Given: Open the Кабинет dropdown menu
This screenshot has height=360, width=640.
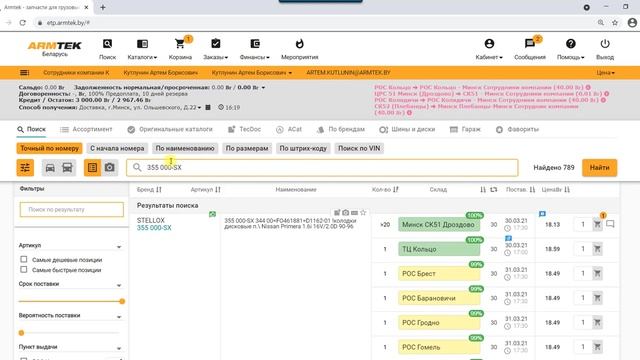Looking at the screenshot, I should click(x=489, y=49).
